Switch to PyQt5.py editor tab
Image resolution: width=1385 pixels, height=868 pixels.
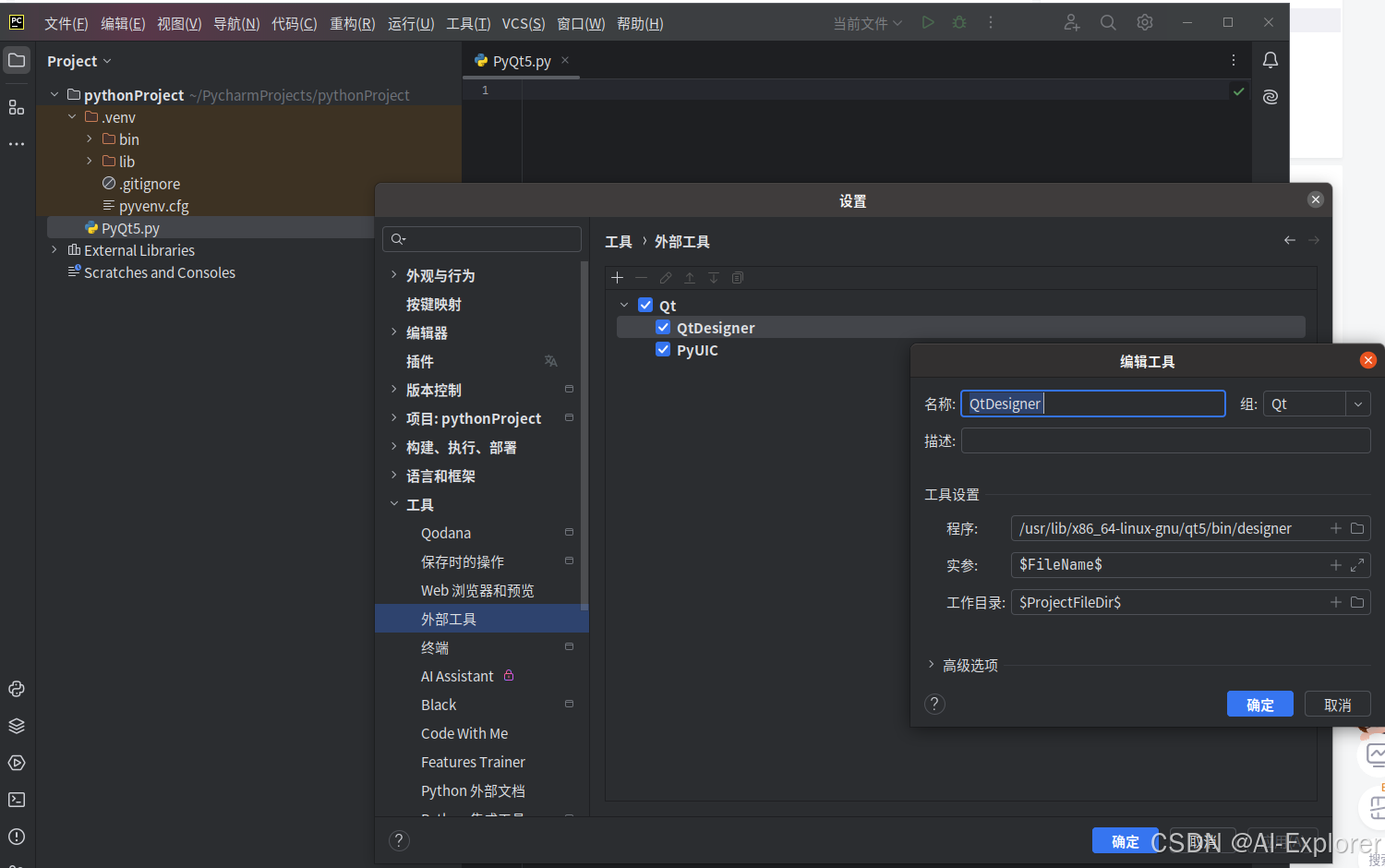click(522, 61)
